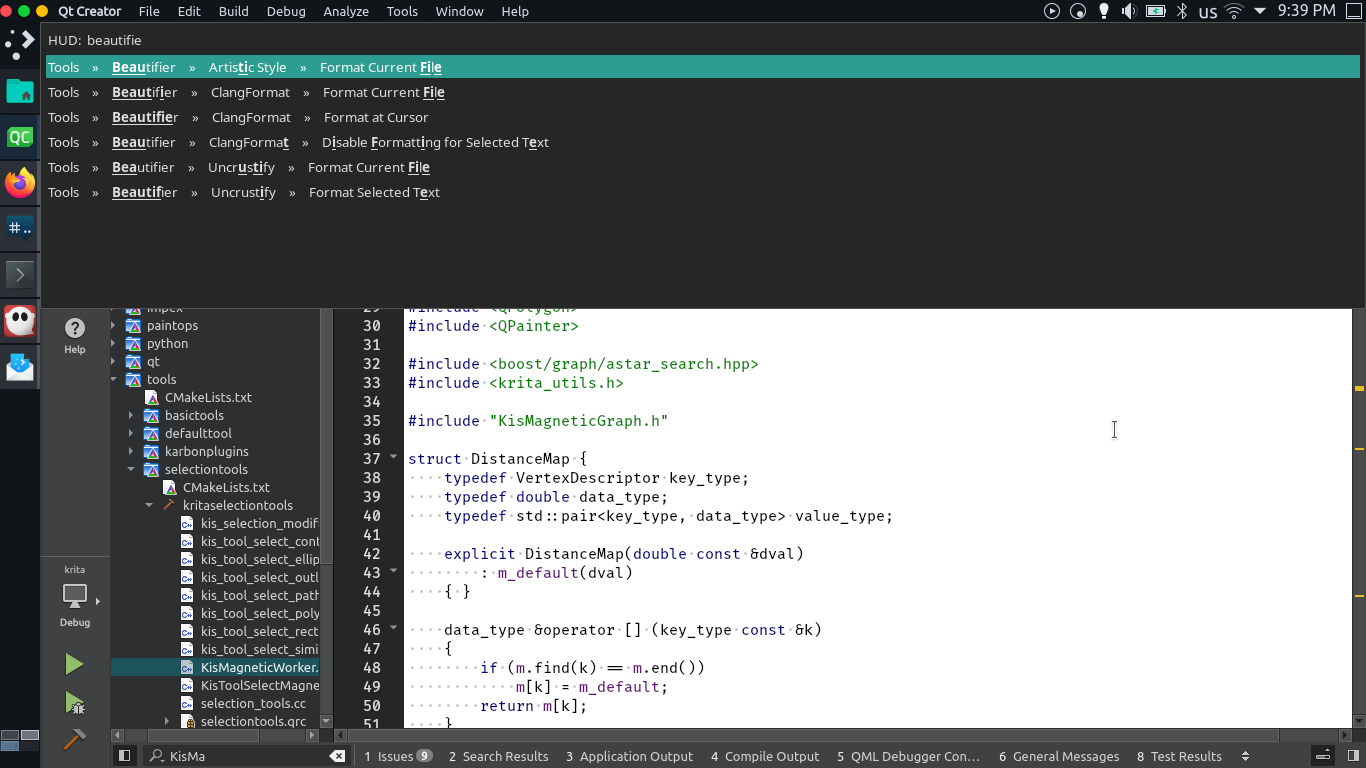Click the HUD search field with 'beautifie'
The image size is (1366, 768).
point(703,40)
